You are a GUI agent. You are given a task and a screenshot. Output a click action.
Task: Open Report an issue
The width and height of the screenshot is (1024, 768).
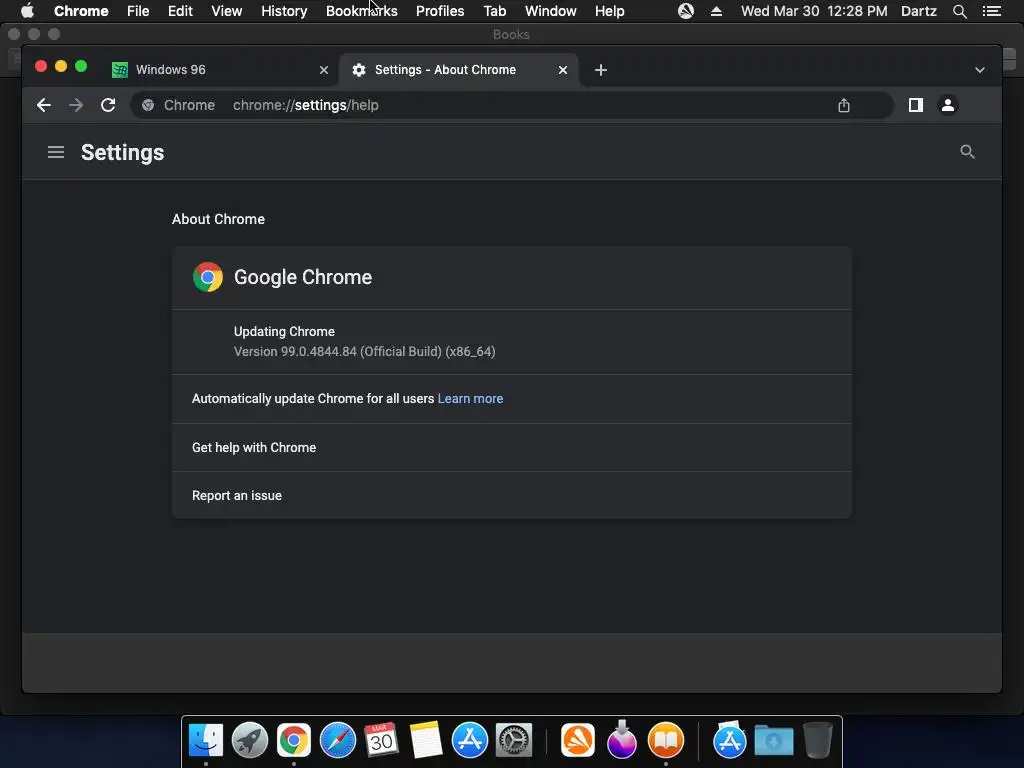511,495
